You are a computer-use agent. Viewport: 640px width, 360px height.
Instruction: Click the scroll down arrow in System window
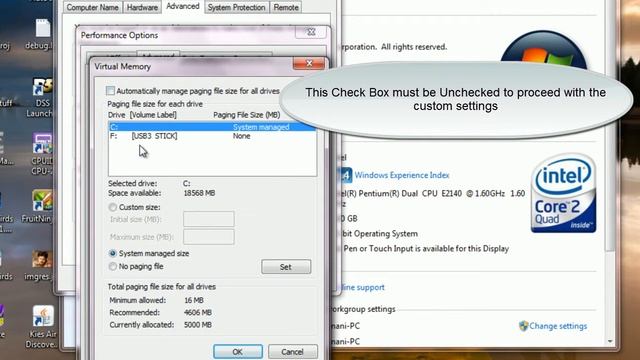click(610, 341)
